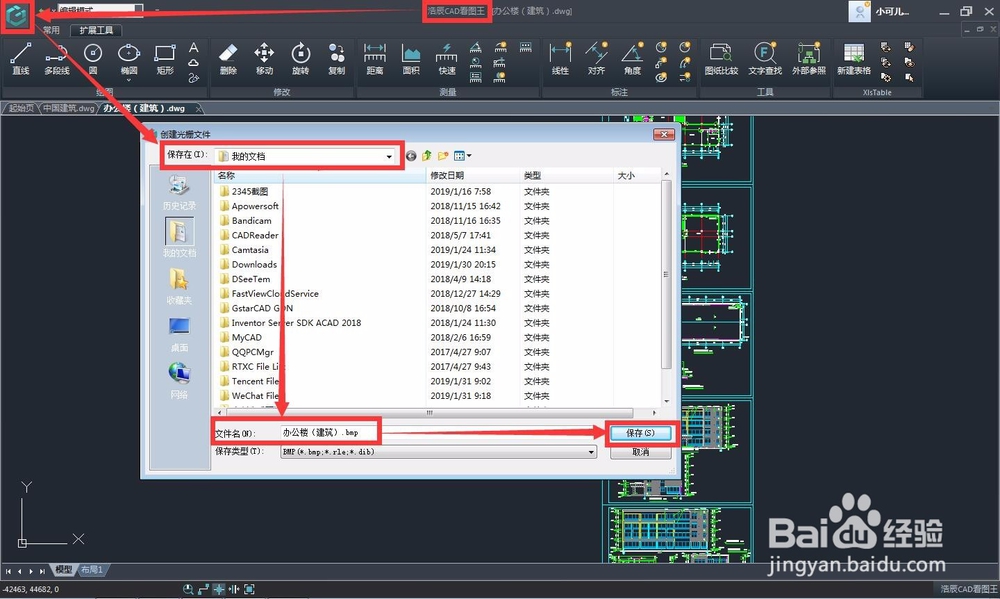
Task: Click the 删除 eraser tool
Action: pos(228,59)
